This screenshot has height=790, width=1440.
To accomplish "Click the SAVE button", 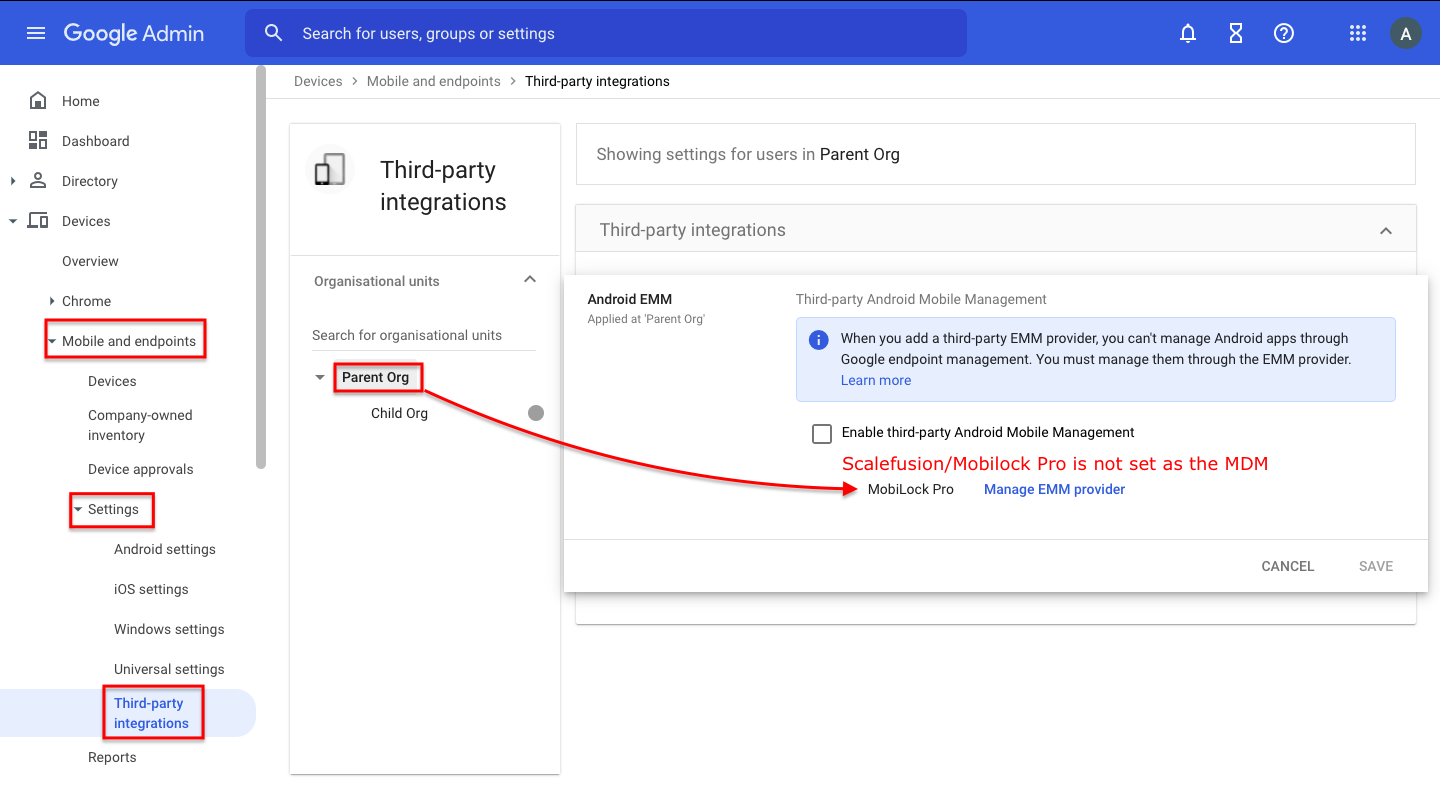I will click(1376, 566).
